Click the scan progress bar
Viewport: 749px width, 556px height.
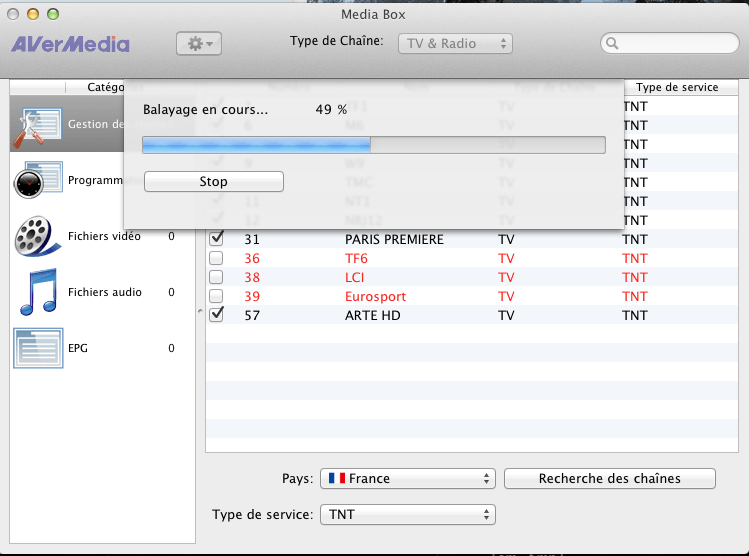[374, 145]
